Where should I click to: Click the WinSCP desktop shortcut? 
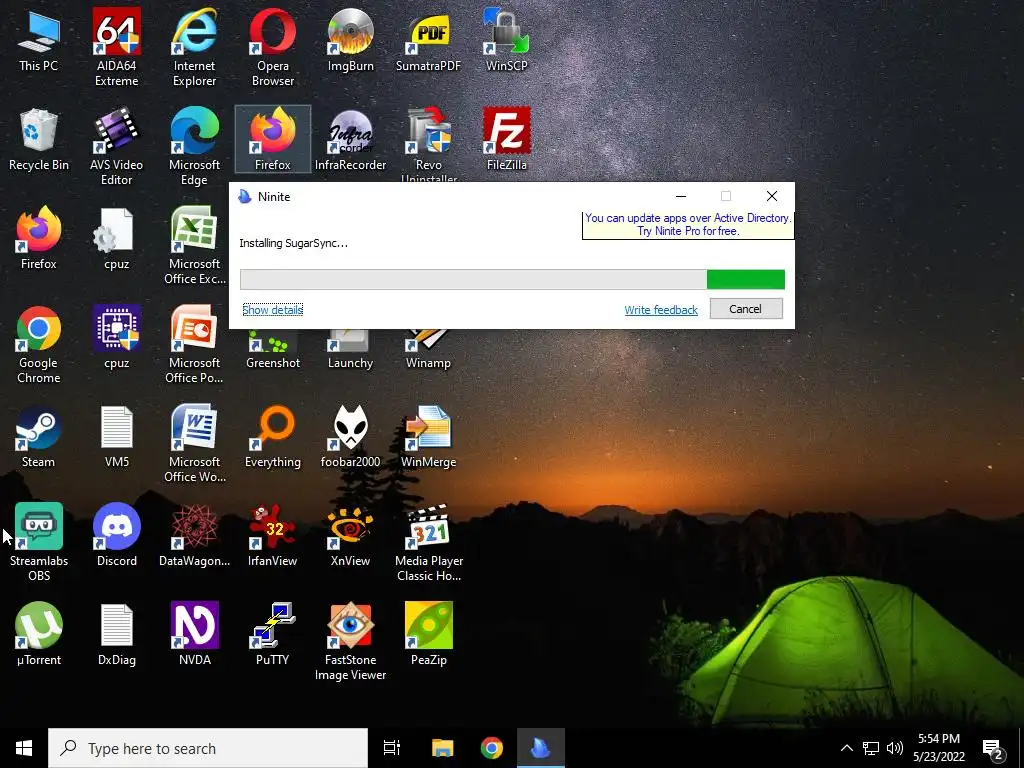point(507,40)
